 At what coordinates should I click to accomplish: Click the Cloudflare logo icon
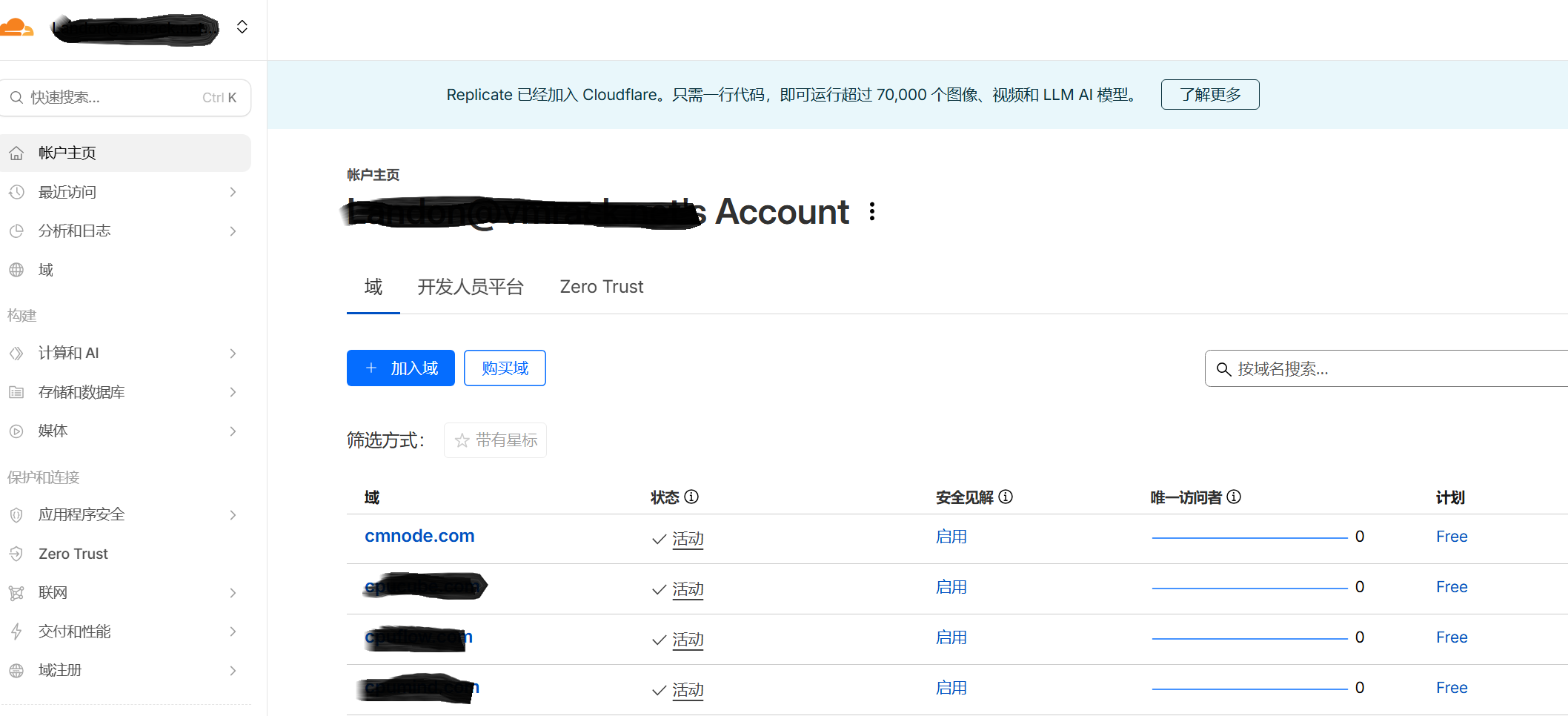point(16,28)
